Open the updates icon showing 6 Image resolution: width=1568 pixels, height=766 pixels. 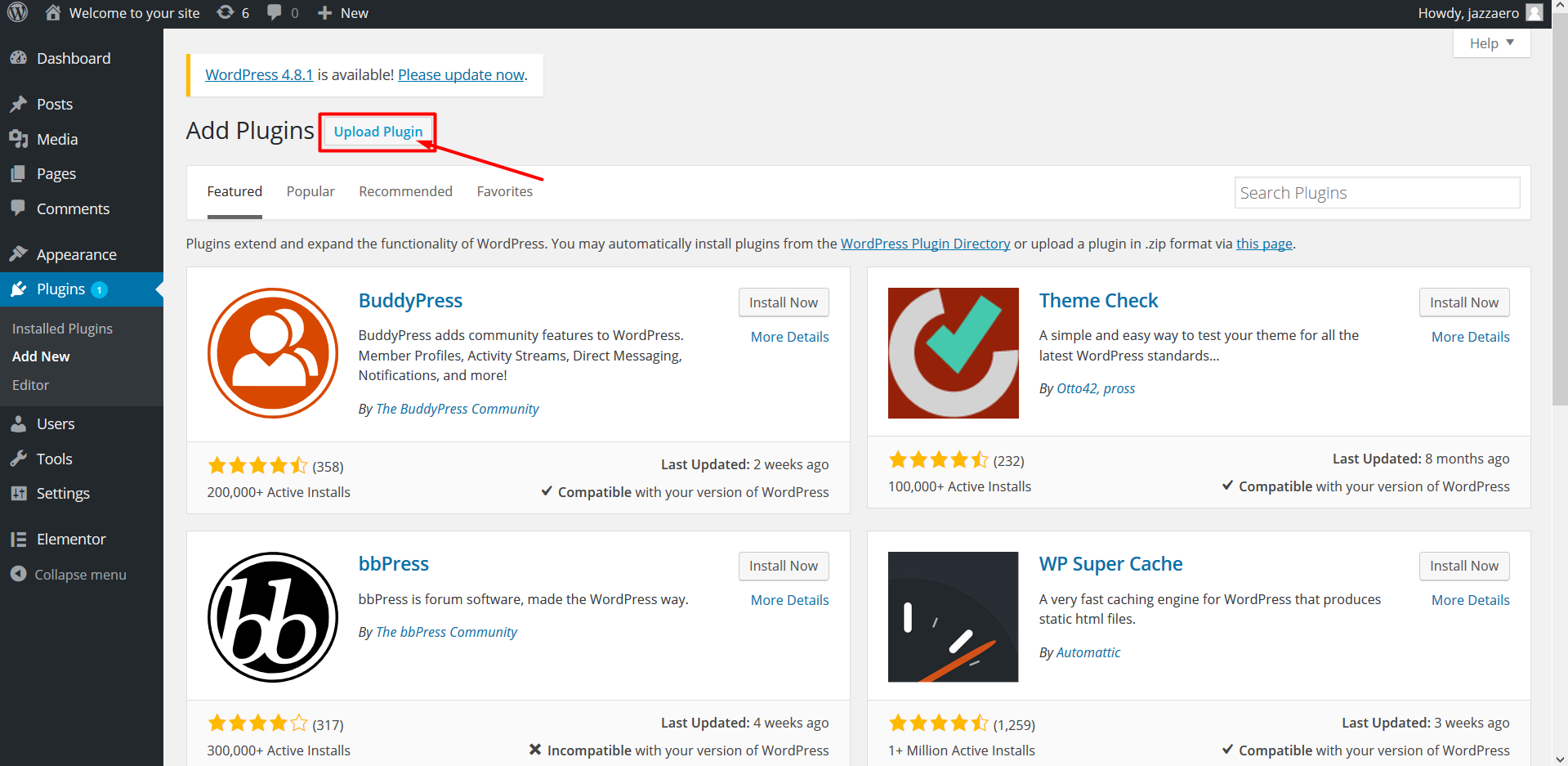tap(233, 13)
